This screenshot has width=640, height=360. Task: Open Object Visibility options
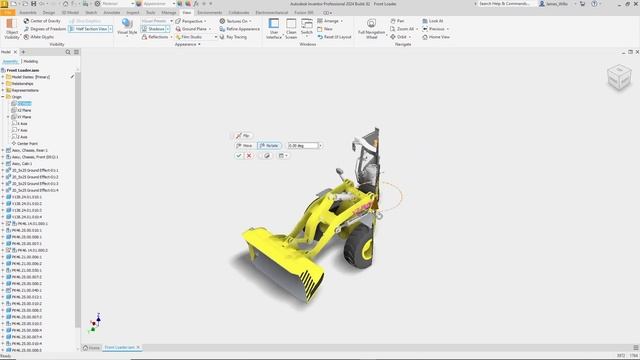tap(11, 29)
